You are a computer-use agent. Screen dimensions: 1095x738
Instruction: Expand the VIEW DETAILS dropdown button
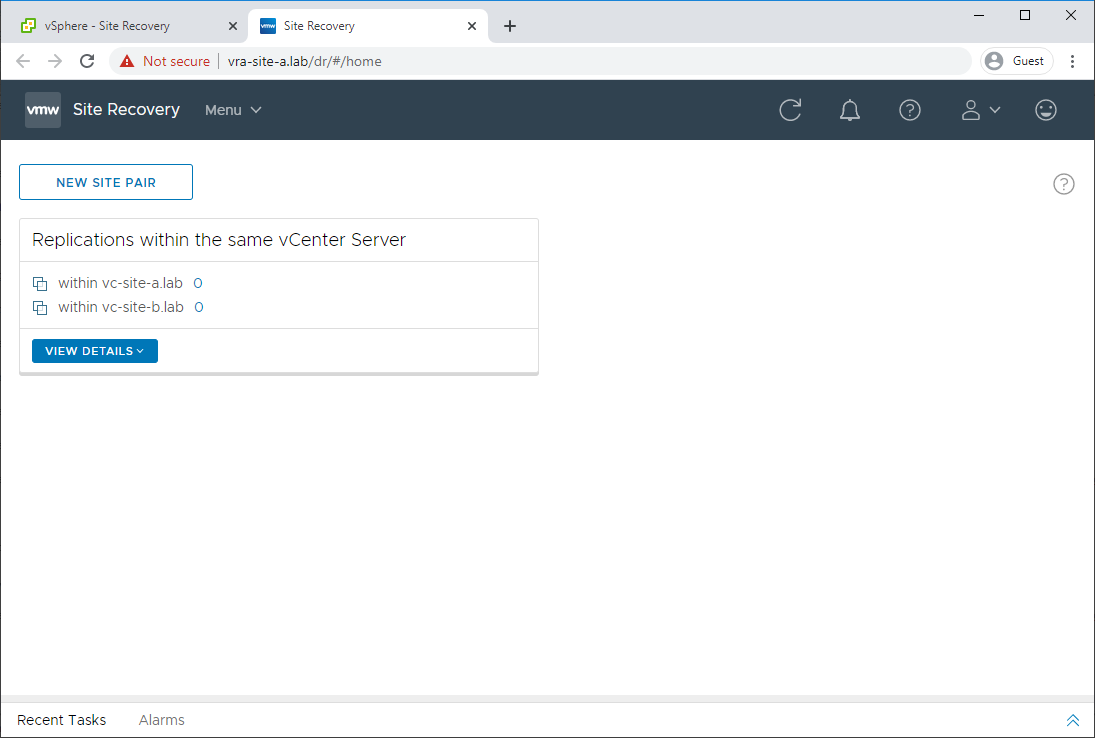coord(95,350)
